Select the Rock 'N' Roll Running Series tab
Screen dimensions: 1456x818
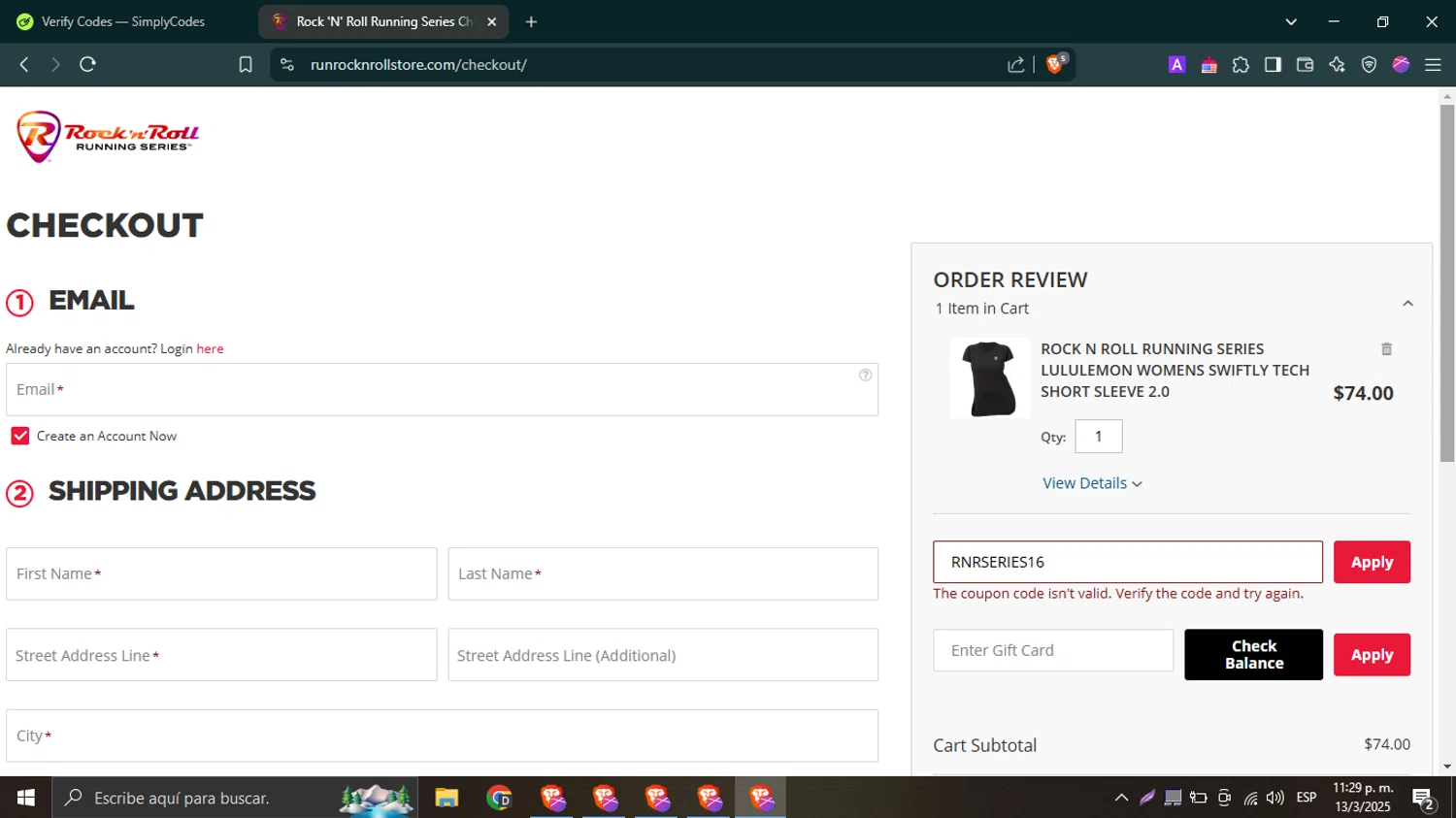coord(383,21)
